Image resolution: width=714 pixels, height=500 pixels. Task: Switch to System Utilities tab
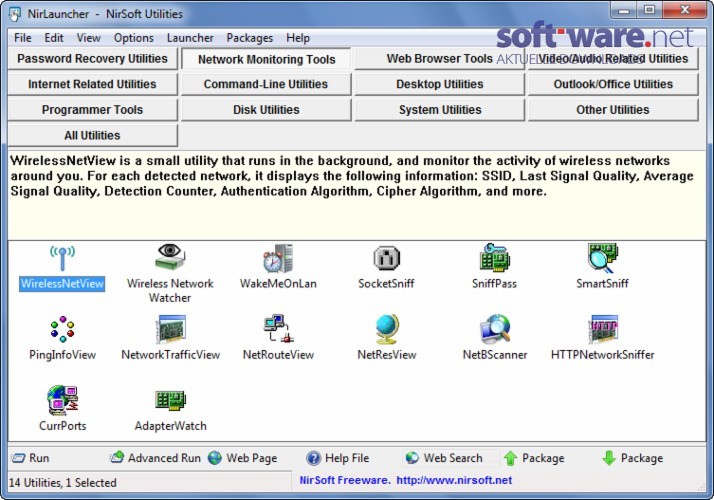440,110
